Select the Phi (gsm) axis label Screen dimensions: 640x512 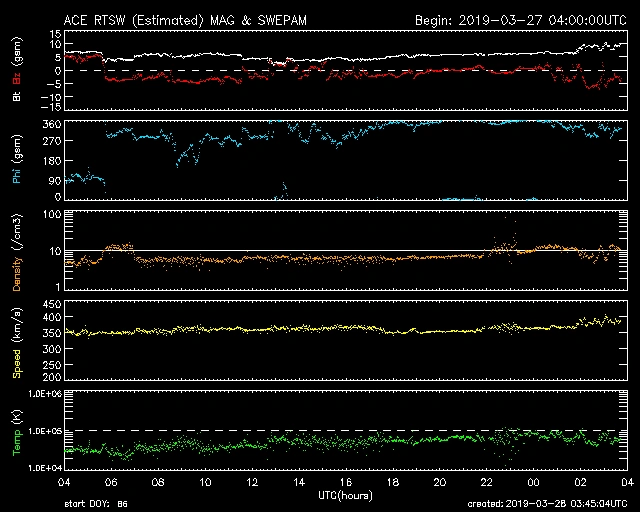16,159
